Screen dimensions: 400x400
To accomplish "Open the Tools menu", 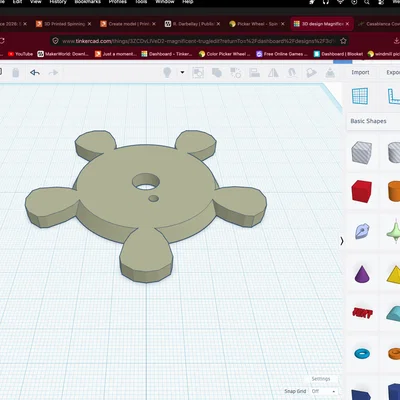I will 141,2.
